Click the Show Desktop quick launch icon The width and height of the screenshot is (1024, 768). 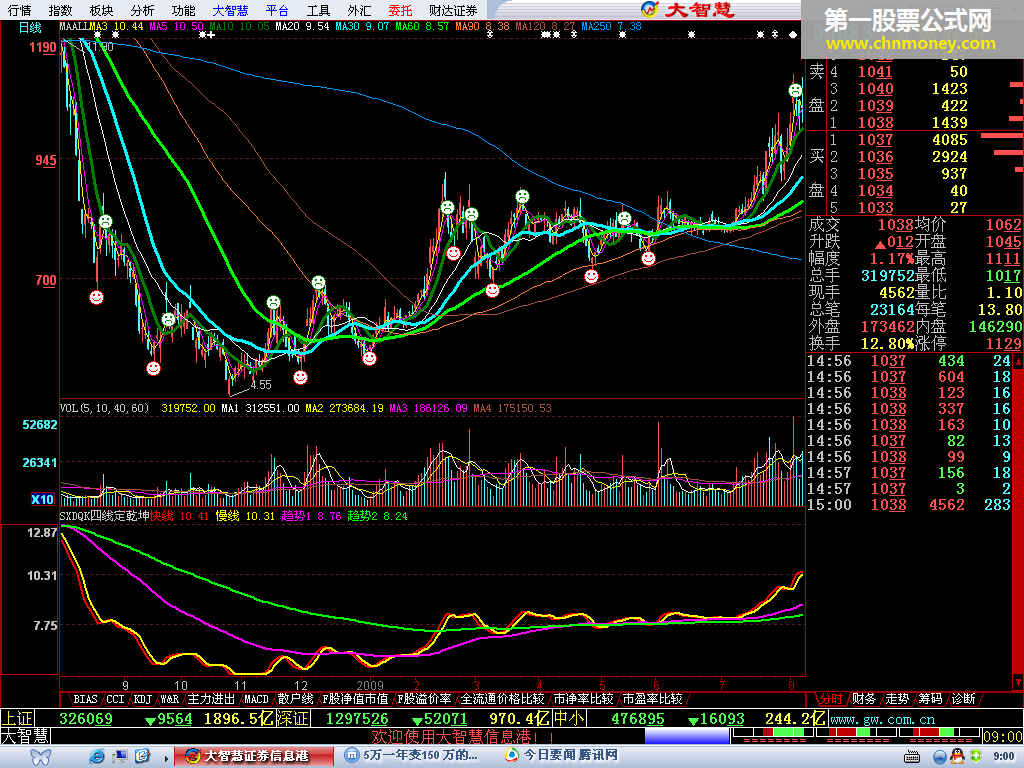tap(120, 756)
